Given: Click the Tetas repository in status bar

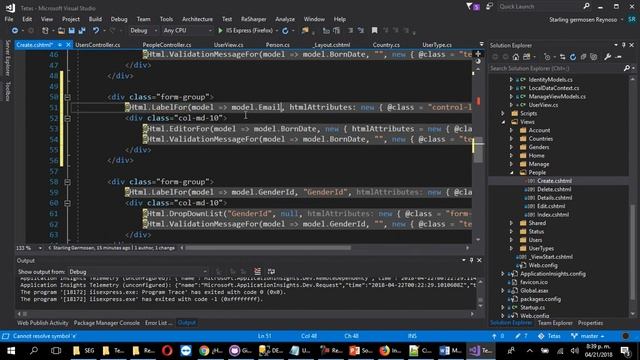Looking at the screenshot, I should pos(549,336).
